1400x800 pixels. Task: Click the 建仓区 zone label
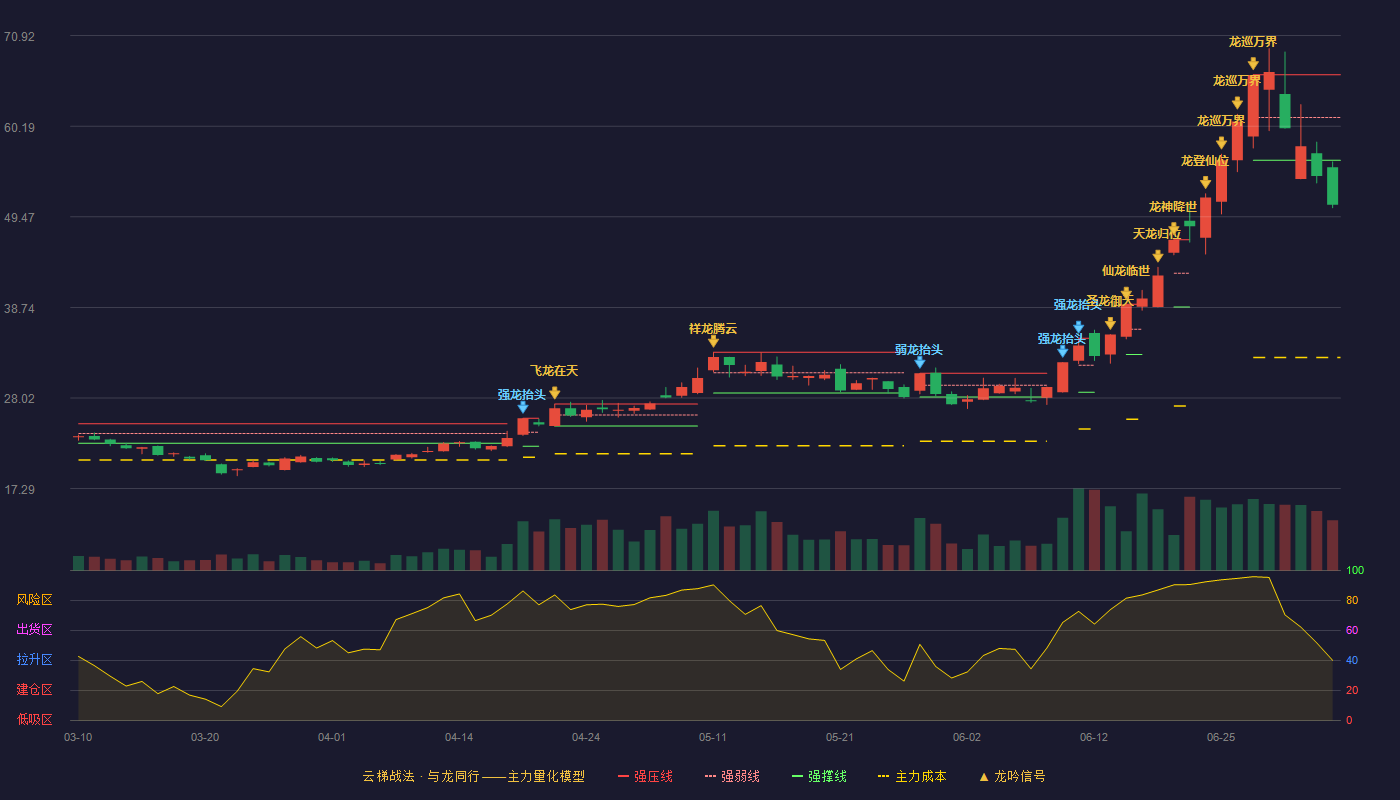pyautogui.click(x=34, y=690)
